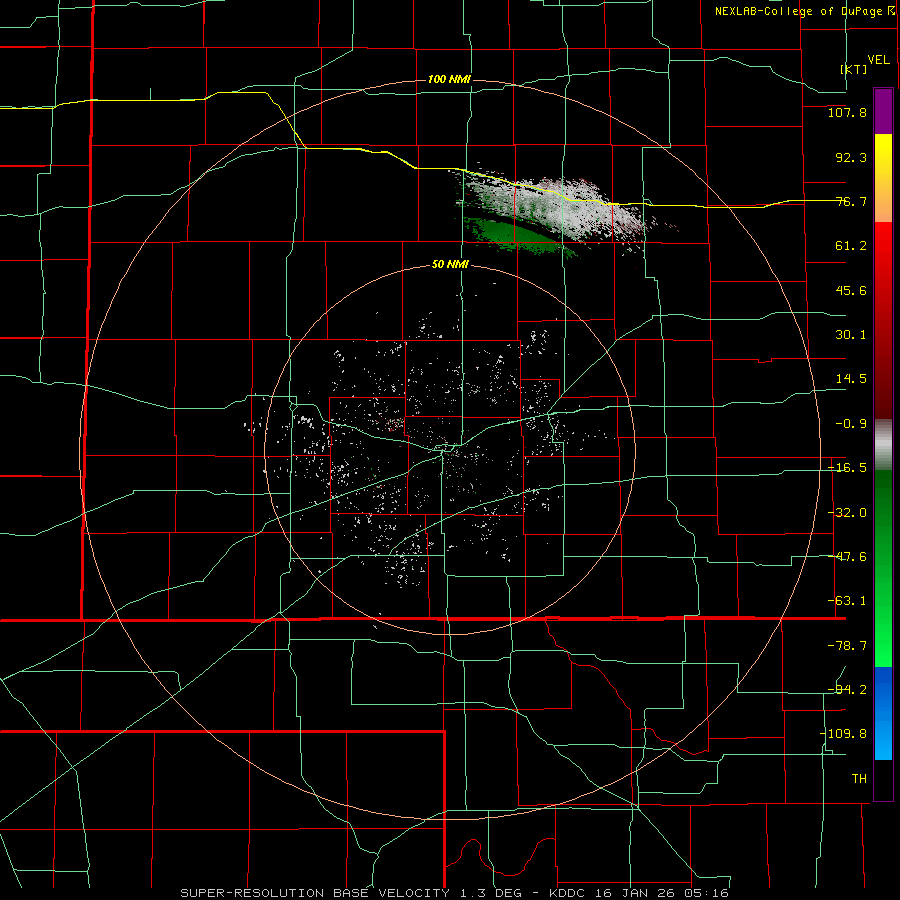The image size is (900, 900).
Task: Click the -0.9 velocity scale value
Action: click(851, 424)
